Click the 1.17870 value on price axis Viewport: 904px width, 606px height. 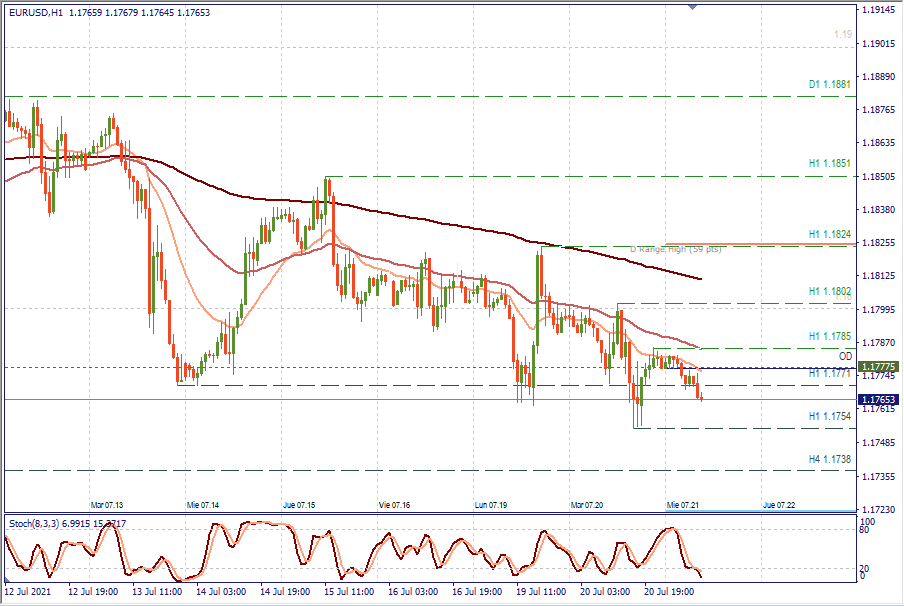(879, 342)
